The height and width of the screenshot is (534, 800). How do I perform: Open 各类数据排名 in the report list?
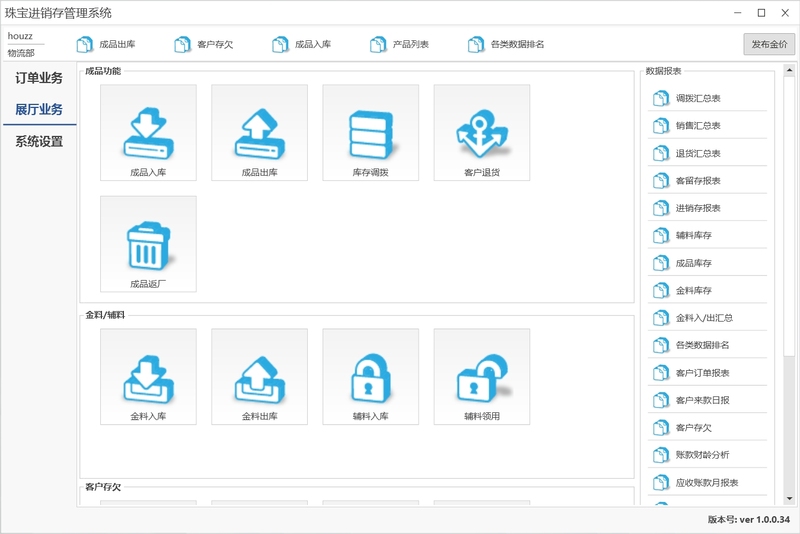click(x=707, y=345)
